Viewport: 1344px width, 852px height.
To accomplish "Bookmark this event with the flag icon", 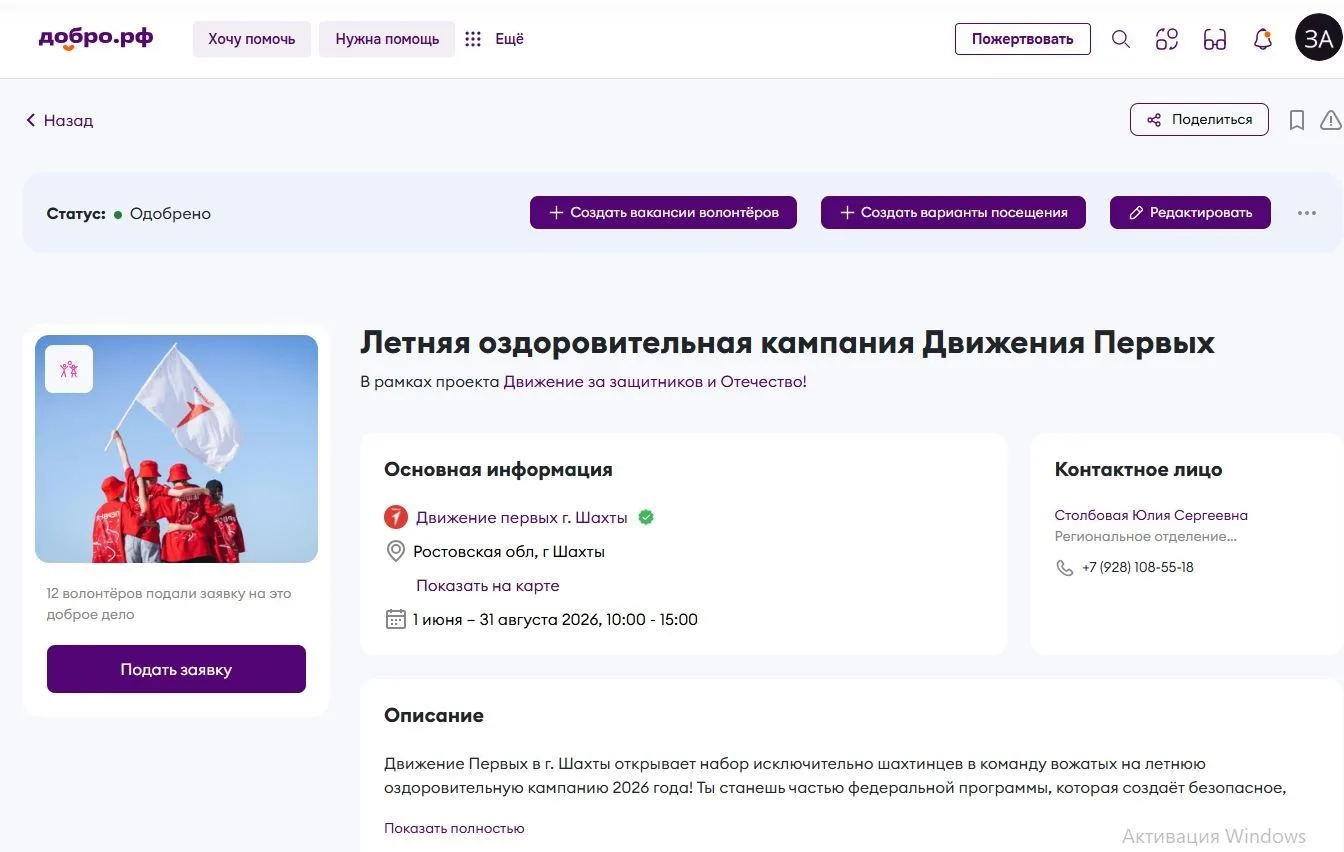I will [x=1297, y=120].
